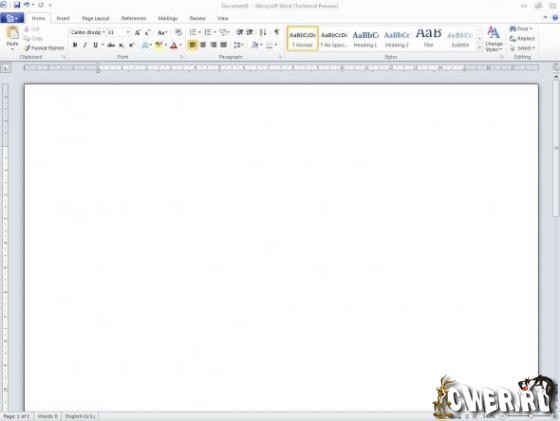Click the Grow Font icon

138,32
